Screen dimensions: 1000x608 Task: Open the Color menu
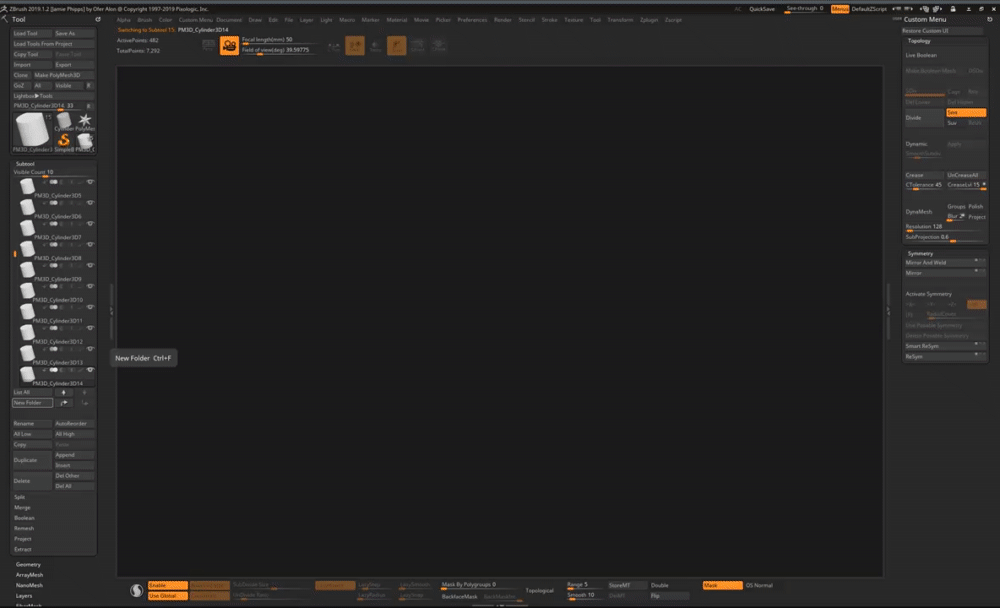pos(165,20)
